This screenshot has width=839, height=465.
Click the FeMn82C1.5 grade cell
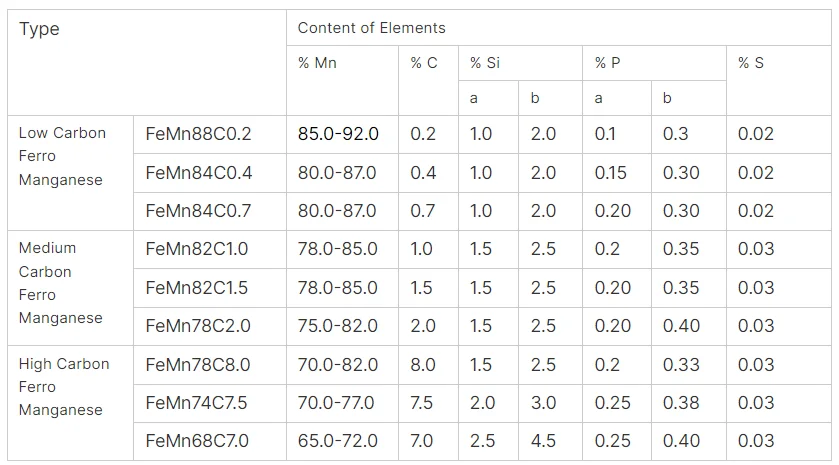tap(198, 288)
